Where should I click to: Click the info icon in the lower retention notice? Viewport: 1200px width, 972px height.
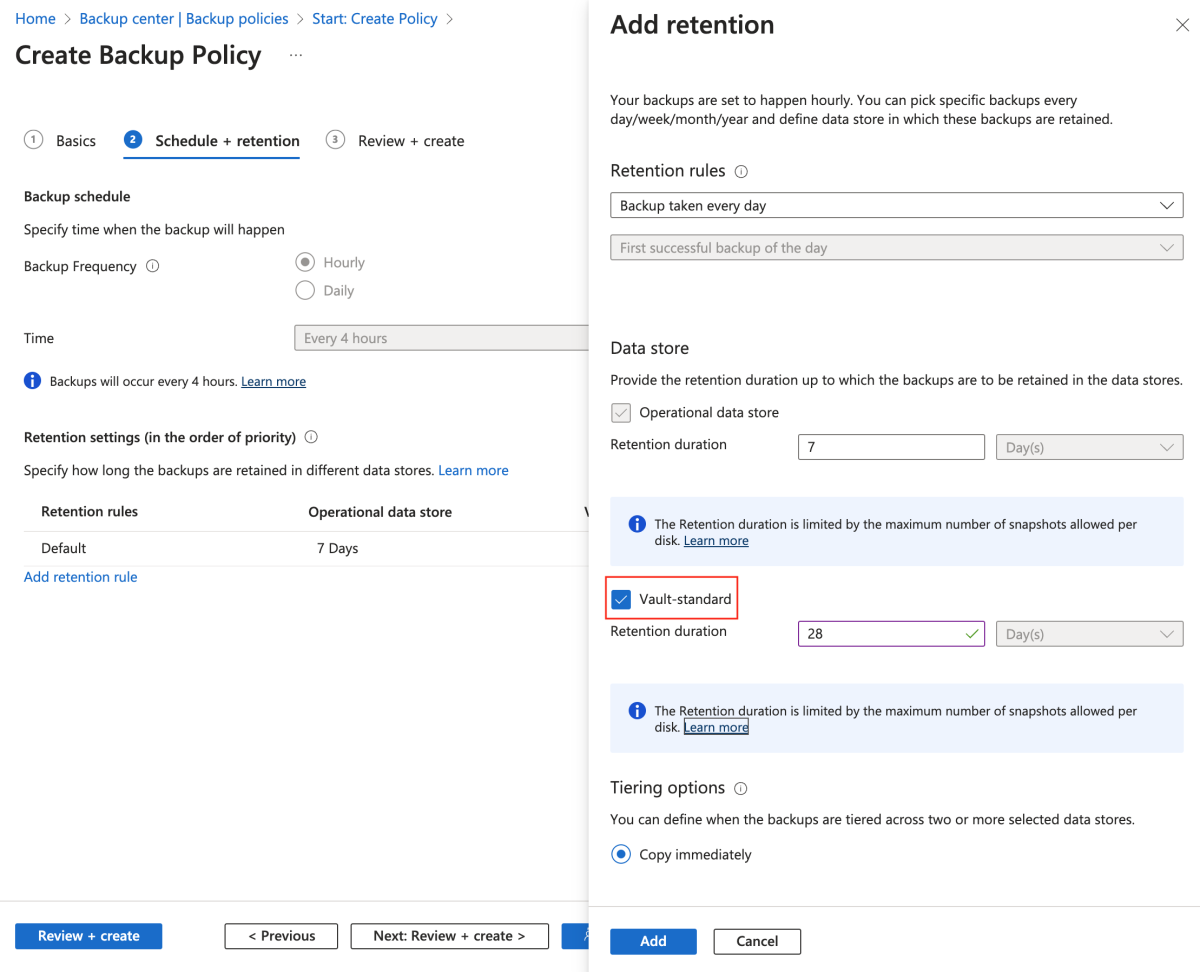(637, 710)
